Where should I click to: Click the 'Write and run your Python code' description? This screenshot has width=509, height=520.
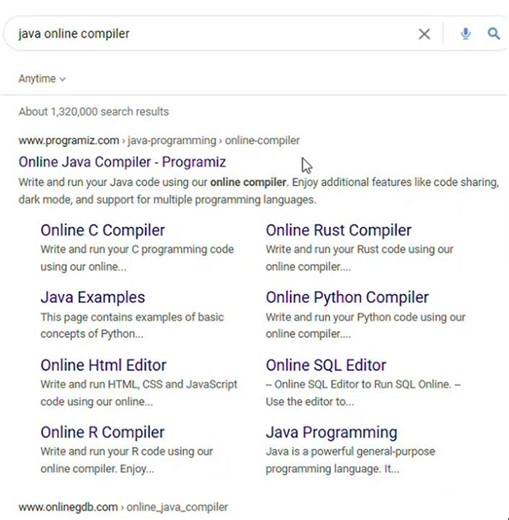pos(365,325)
